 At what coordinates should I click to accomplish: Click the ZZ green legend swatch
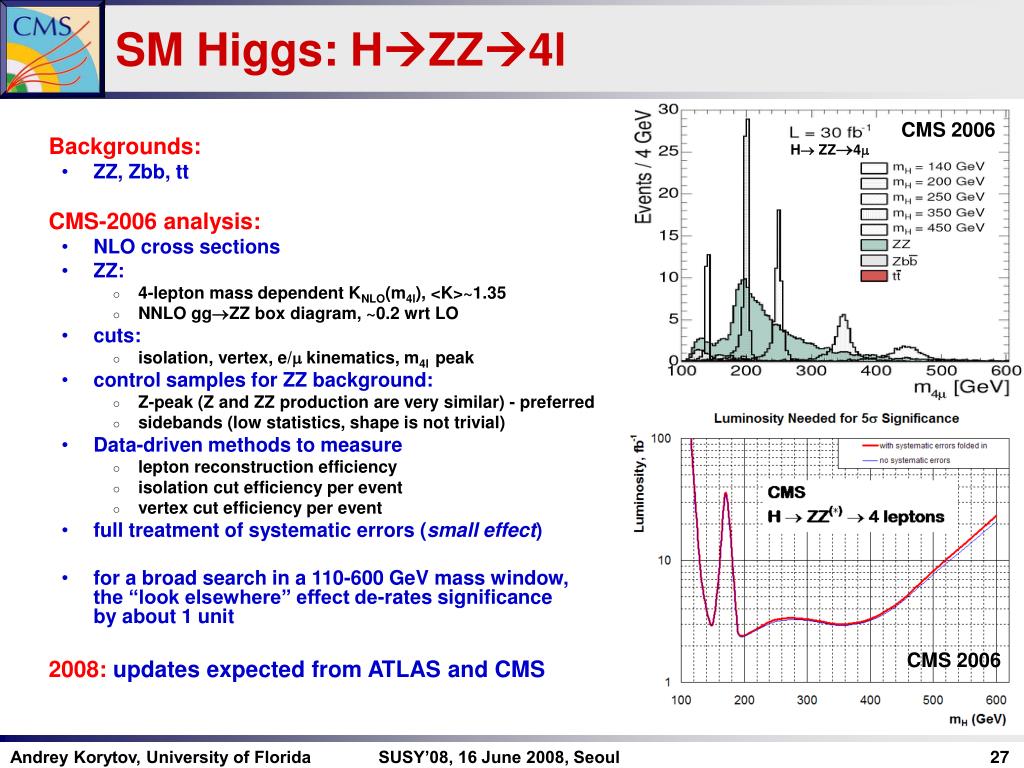(873, 245)
